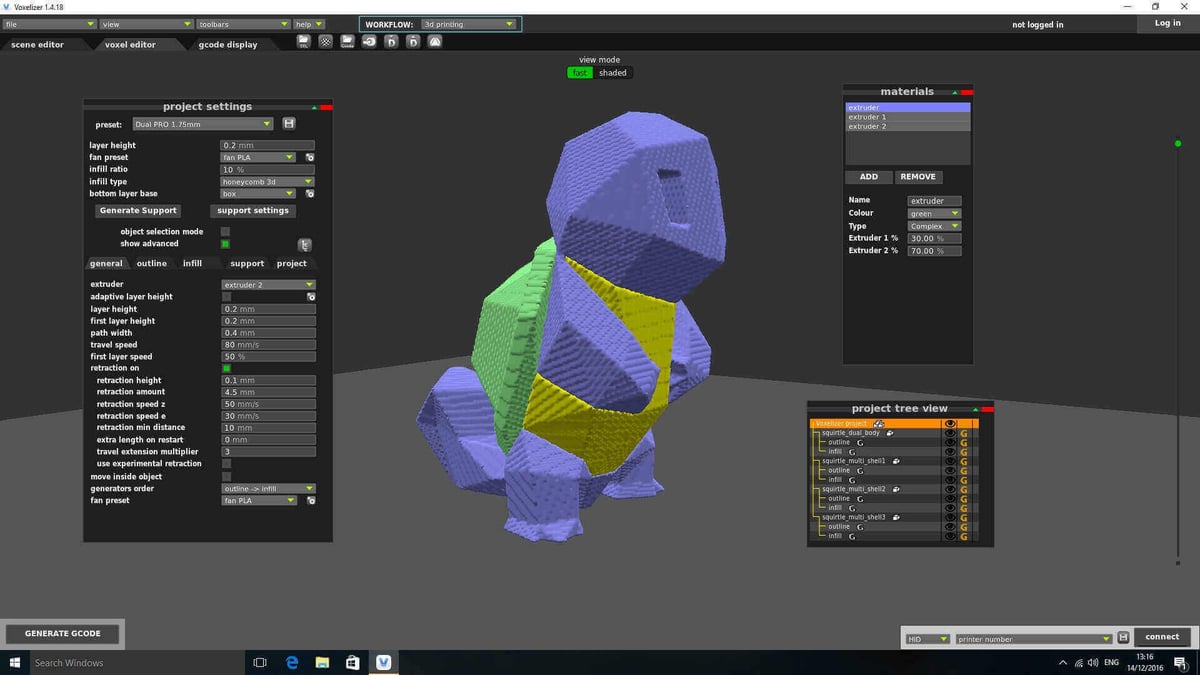Screen dimensions: 1200x675
Task: Close the materials panel red button
Action: click(x=967, y=92)
